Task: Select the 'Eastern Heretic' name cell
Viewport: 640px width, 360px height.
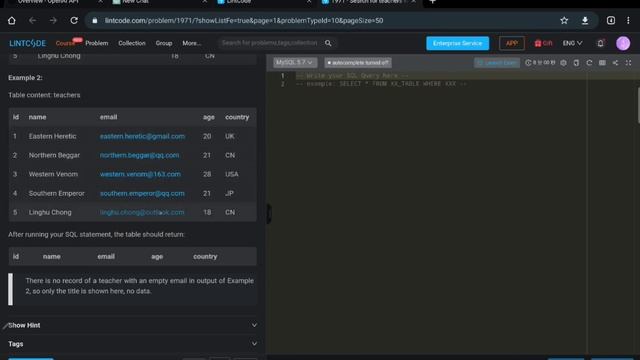Action: (x=52, y=136)
